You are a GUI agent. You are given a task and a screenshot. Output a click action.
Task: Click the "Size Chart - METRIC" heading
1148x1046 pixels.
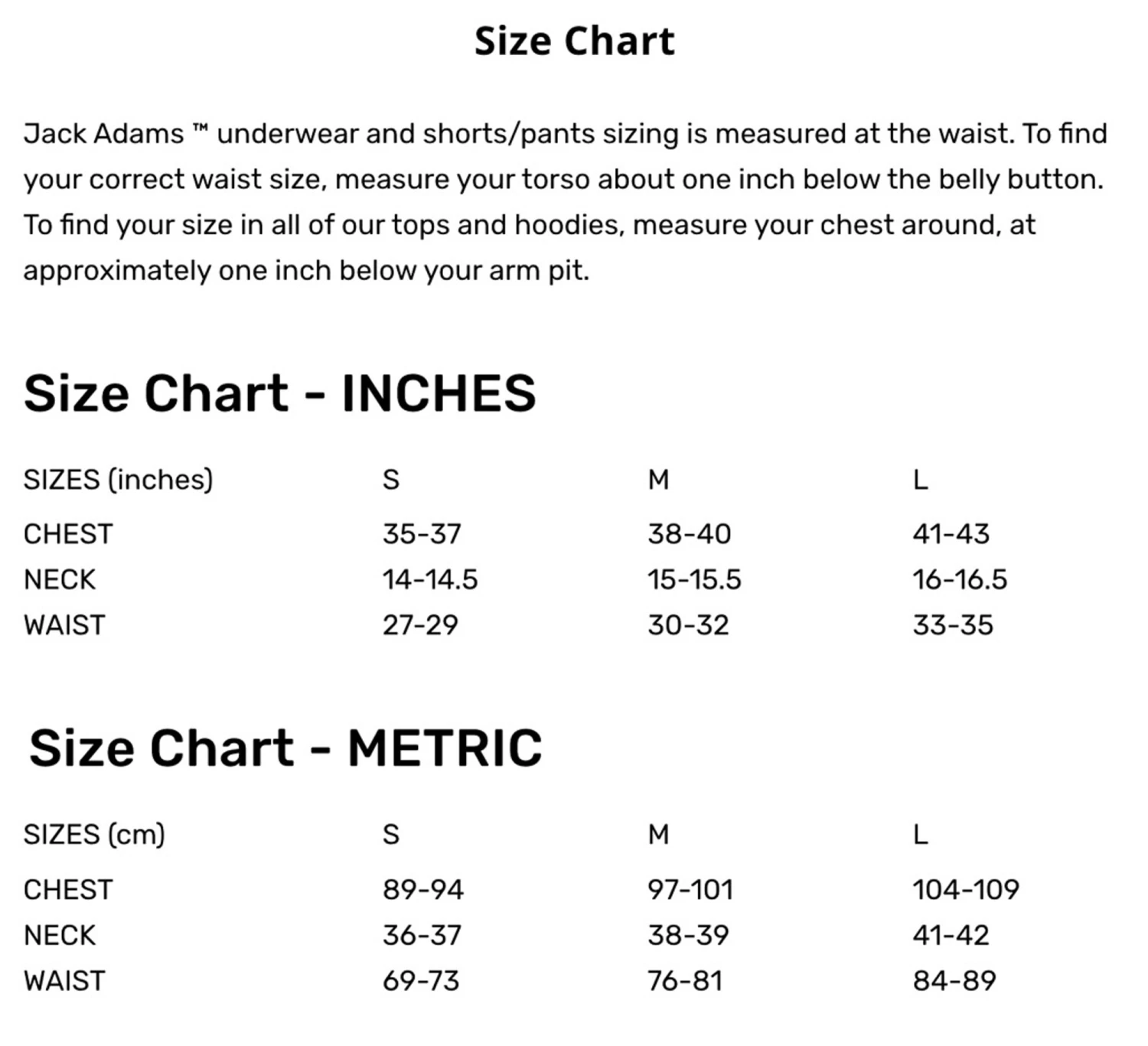tap(285, 748)
